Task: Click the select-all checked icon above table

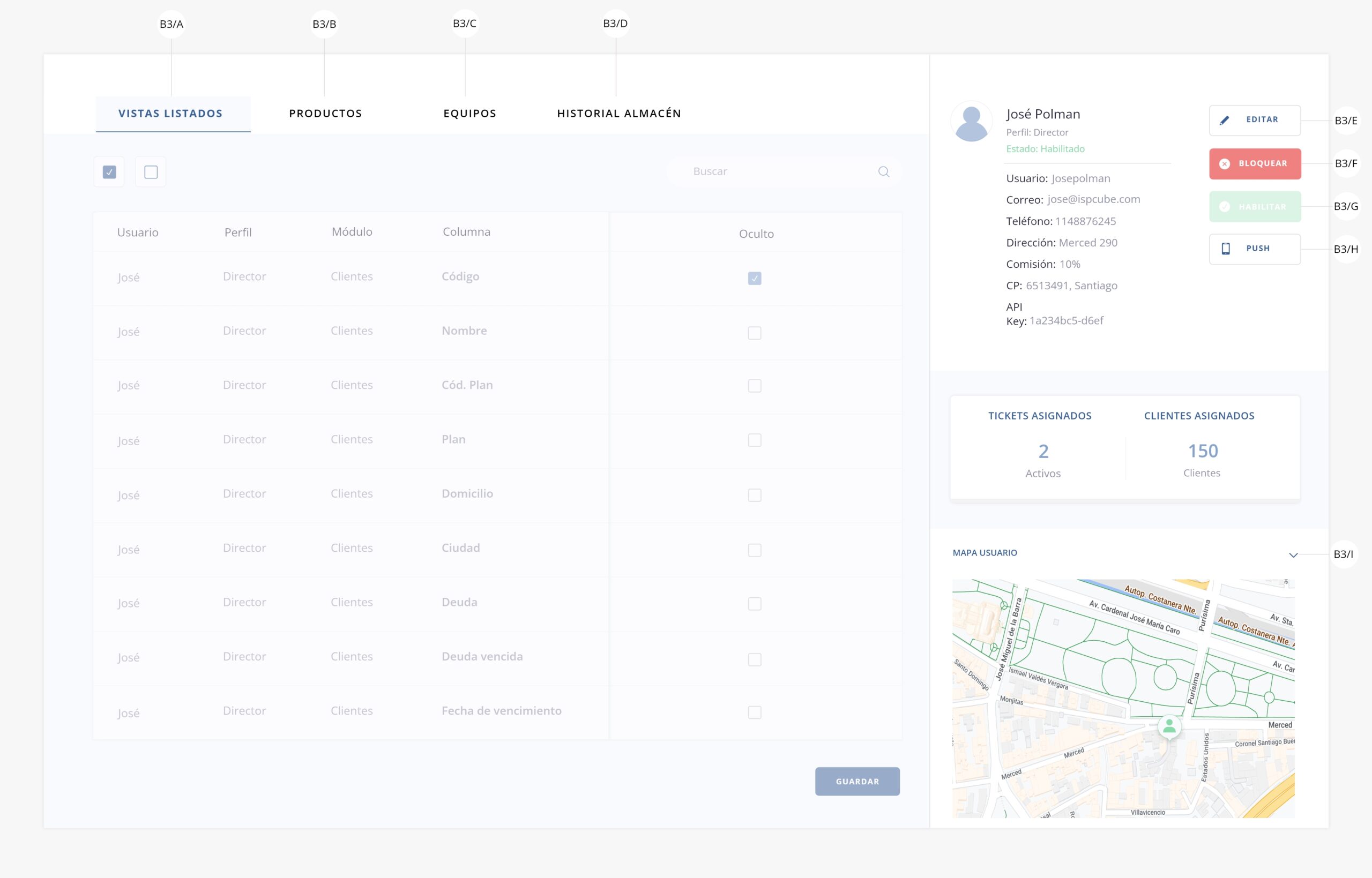Action: [x=109, y=171]
